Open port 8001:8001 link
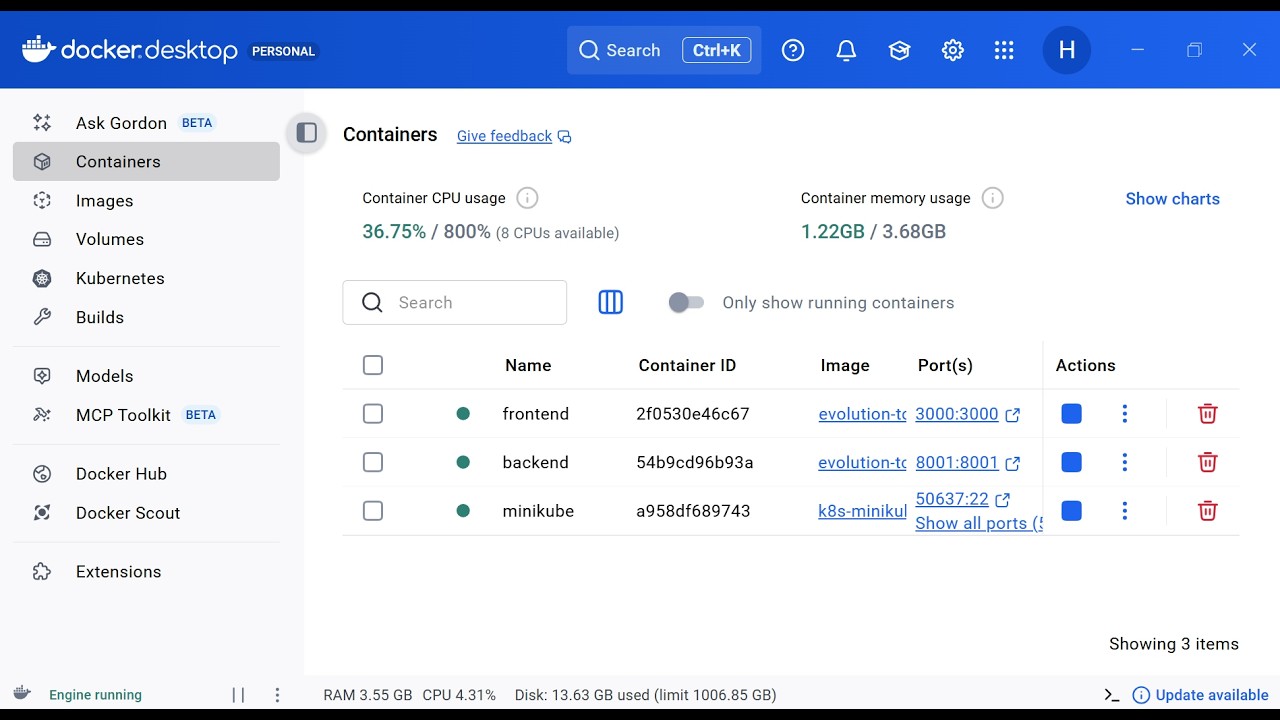This screenshot has height=720, width=1280. click(967, 463)
